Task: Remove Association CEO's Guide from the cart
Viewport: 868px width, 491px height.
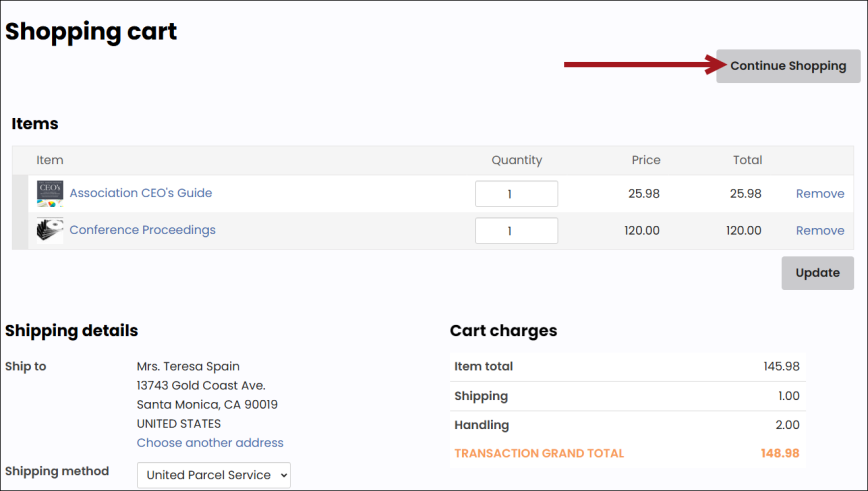Action: 819,194
